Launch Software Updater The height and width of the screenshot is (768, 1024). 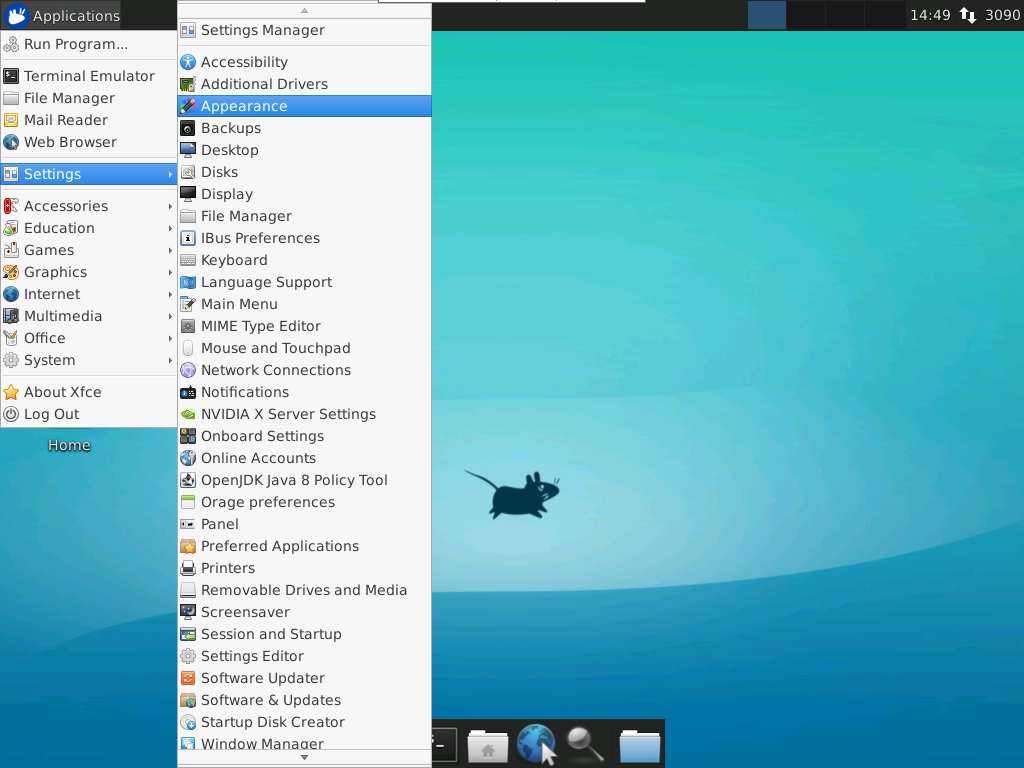point(304,679)
